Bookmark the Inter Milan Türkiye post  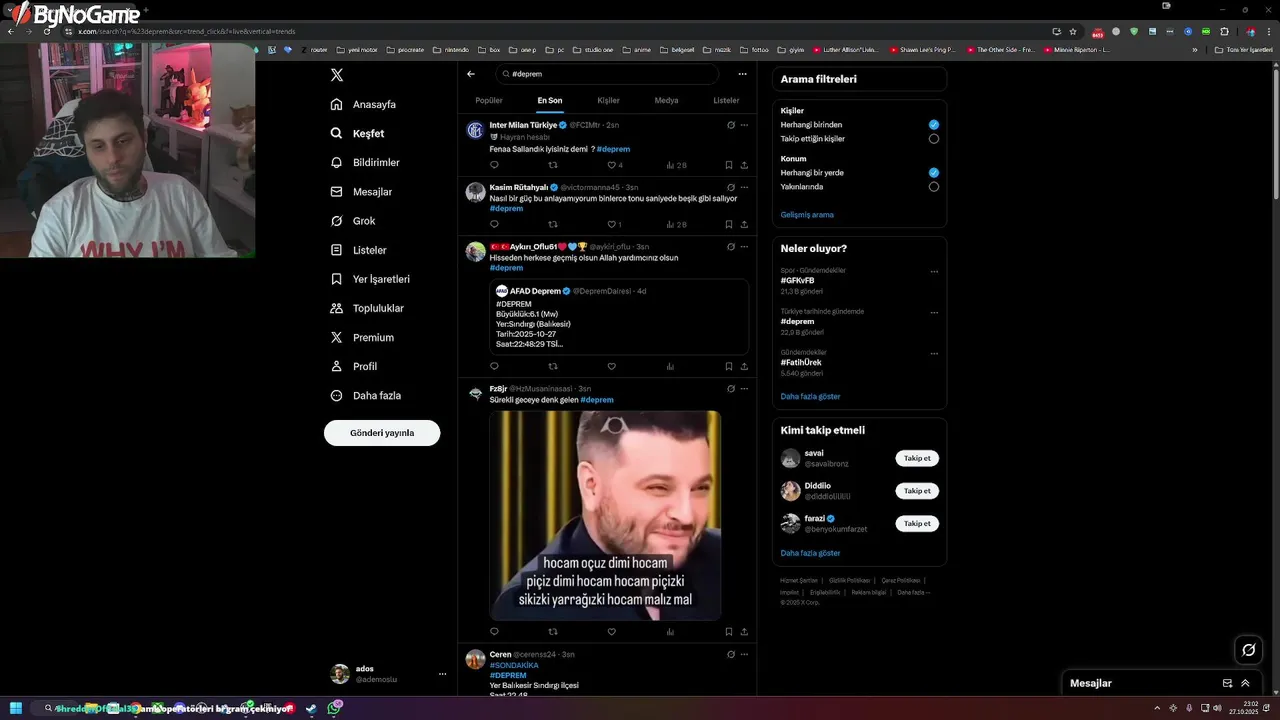pyautogui.click(x=728, y=165)
